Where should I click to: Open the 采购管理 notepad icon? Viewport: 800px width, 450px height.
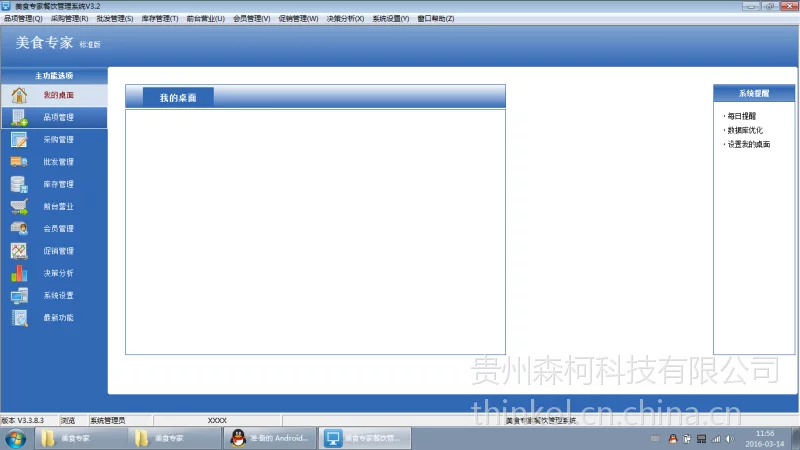(19, 140)
